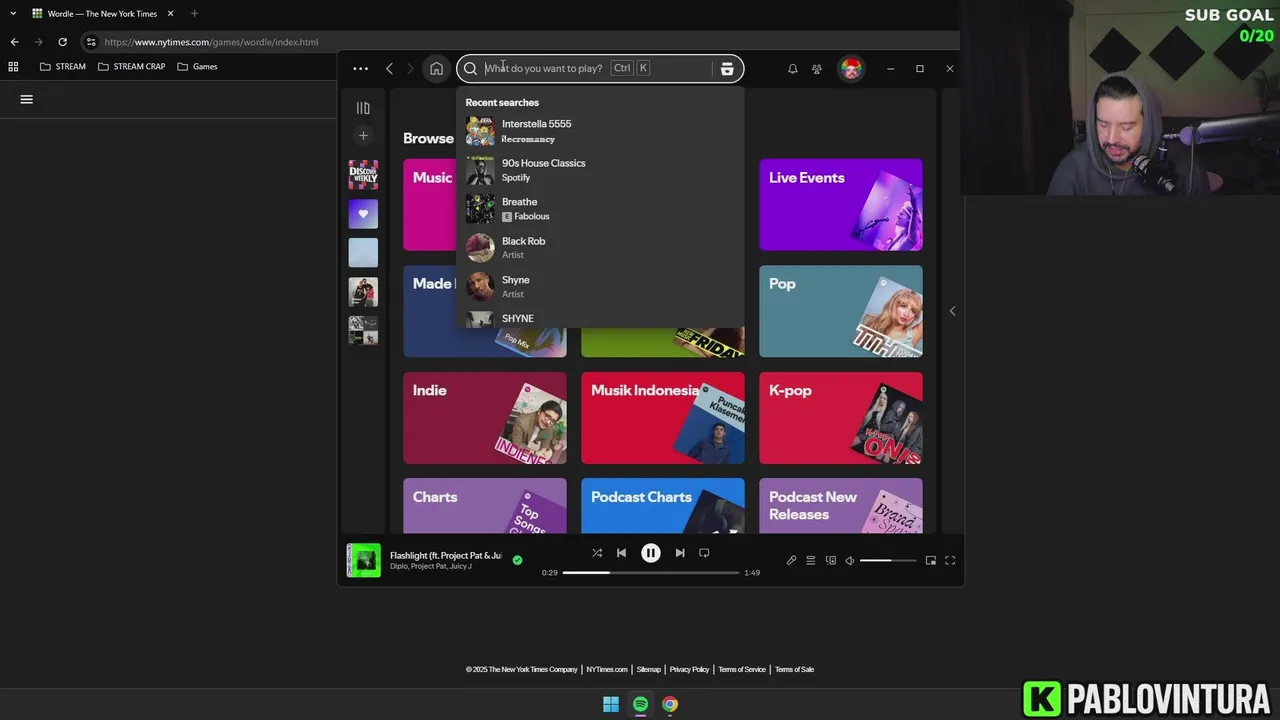The width and height of the screenshot is (1280, 720).
Task: Select recent search Breathe by Fabolous
Action: 600,209
